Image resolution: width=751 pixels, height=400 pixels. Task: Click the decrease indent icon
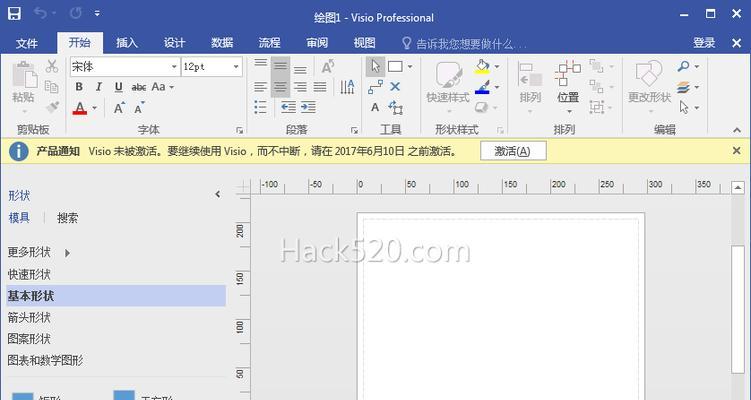click(x=288, y=107)
